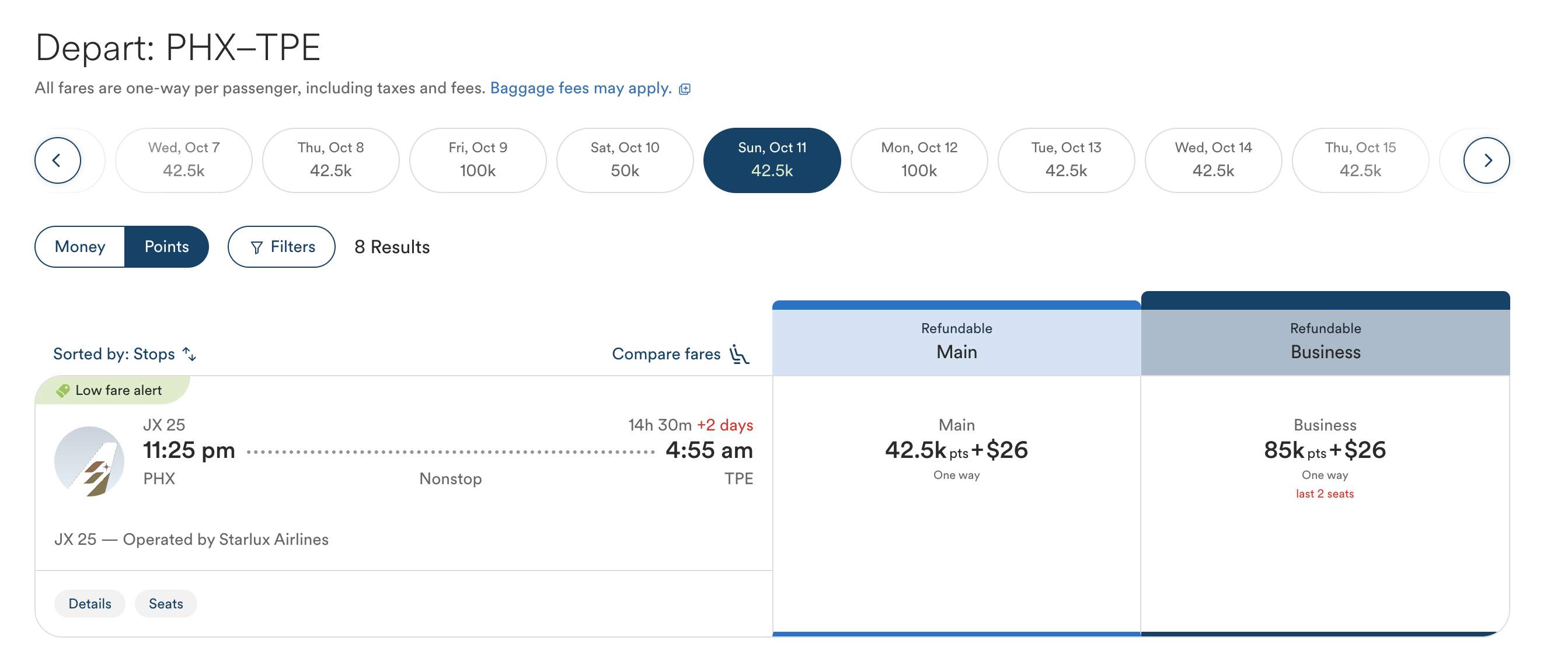Select the Wed, Oct 7 date tab
Image resolution: width=1568 pixels, height=658 pixels.
tap(183, 160)
